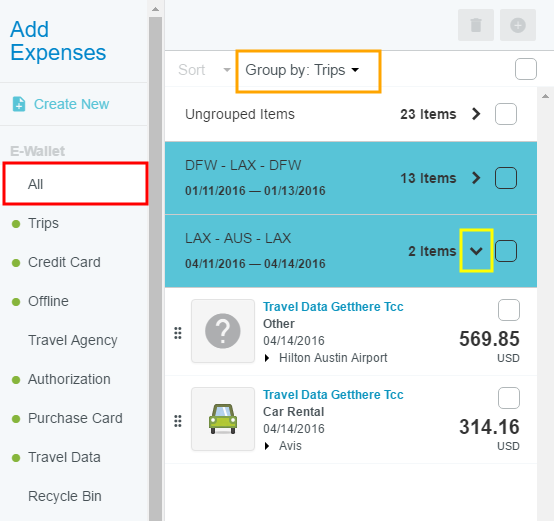Screen dimensions: 554x521
Task: Click the Create New document icon
Action: click(x=19, y=104)
